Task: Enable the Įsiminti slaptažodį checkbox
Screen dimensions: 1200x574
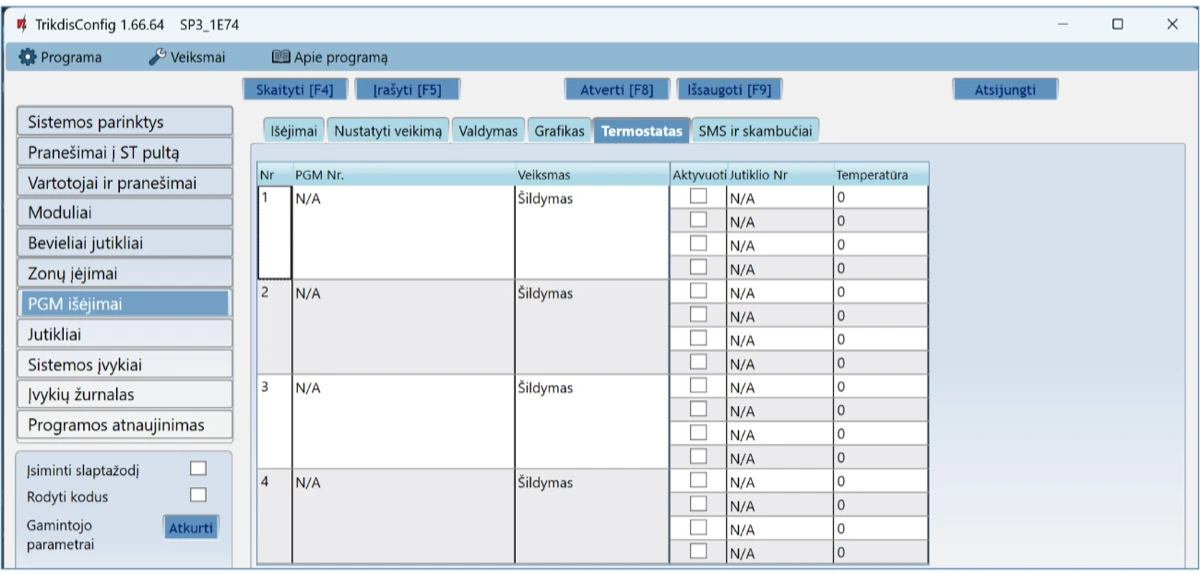Action: coord(198,468)
